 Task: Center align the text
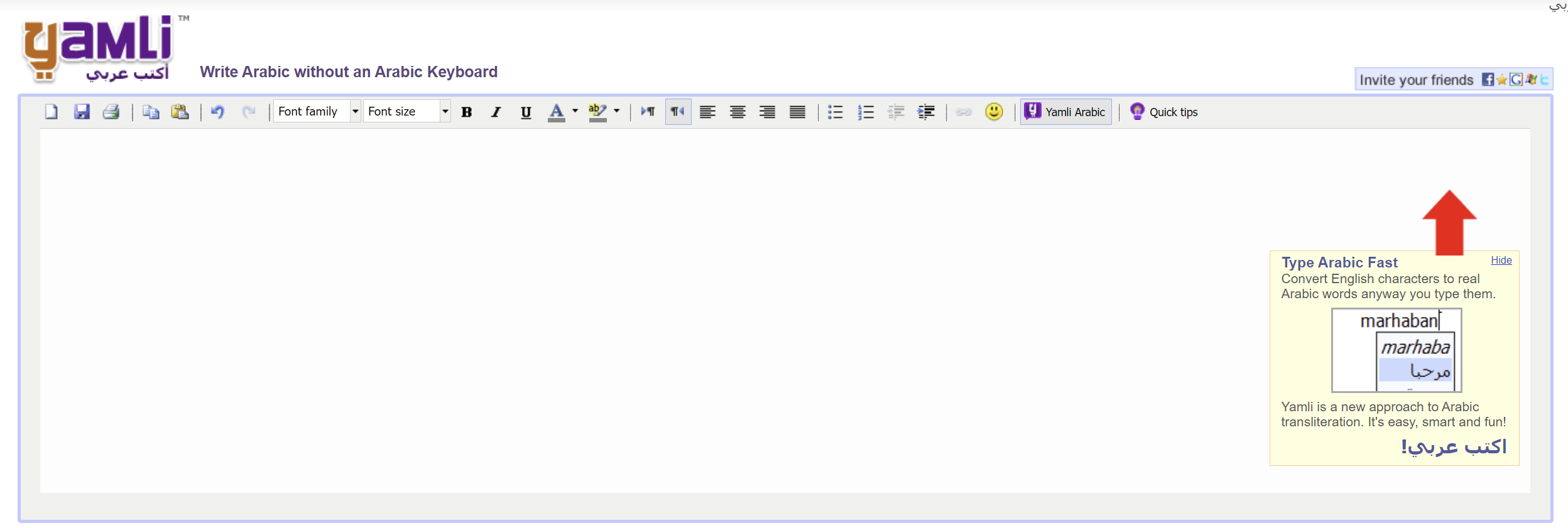pyautogui.click(x=738, y=112)
